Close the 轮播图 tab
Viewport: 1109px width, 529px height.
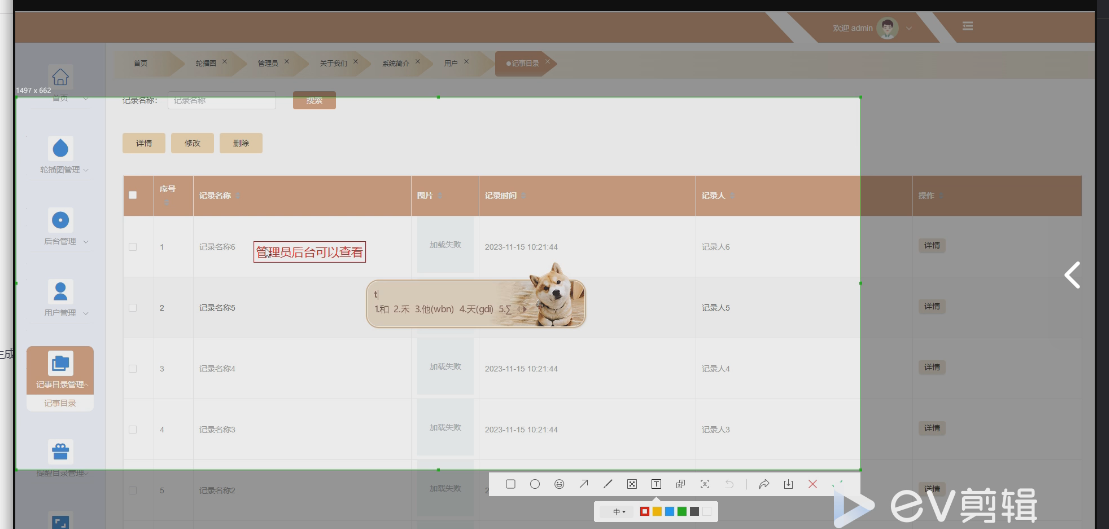coord(225,62)
